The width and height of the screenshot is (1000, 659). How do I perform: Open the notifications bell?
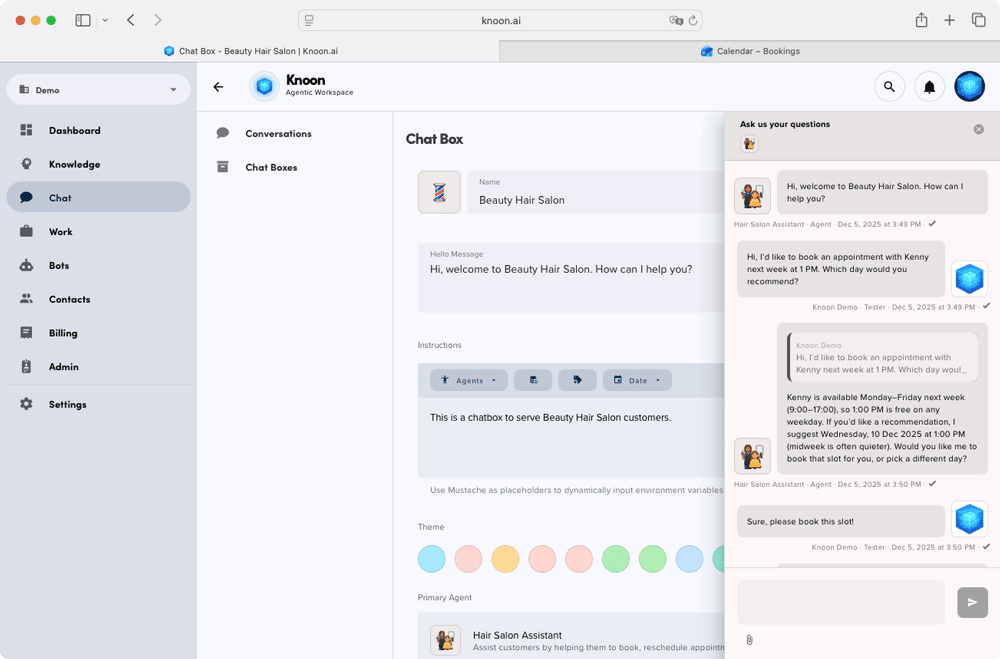(929, 87)
